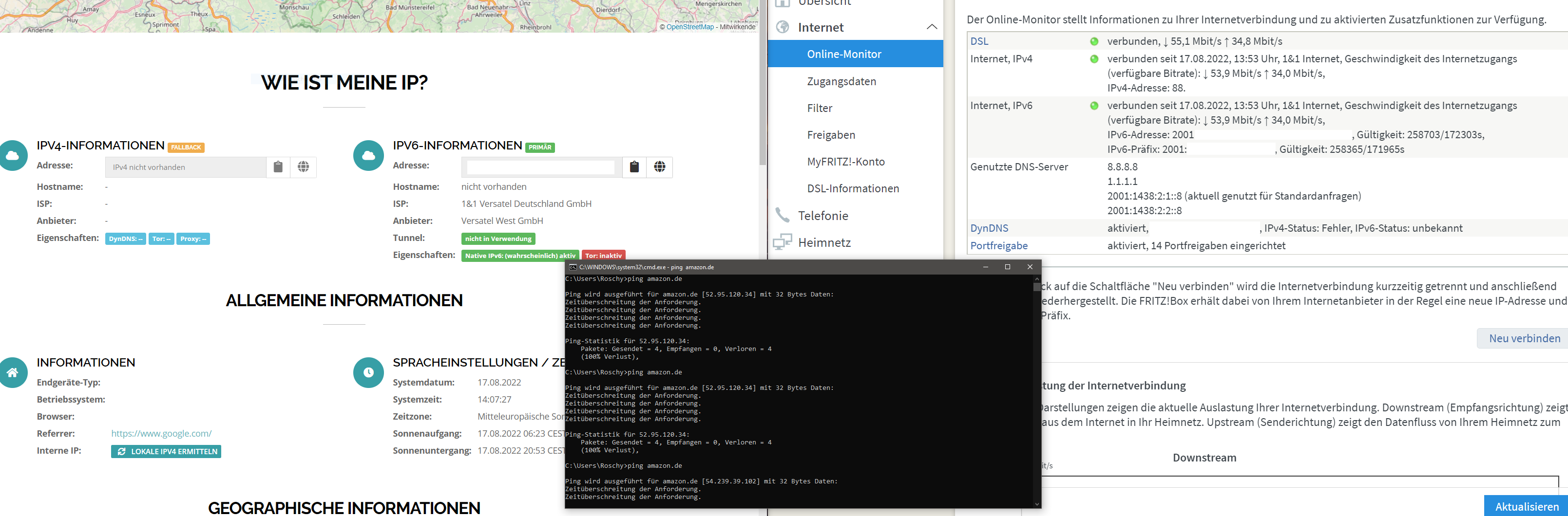Image resolution: width=1568 pixels, height=516 pixels.
Task: Click the Aktualisieren button
Action: click(x=1527, y=506)
